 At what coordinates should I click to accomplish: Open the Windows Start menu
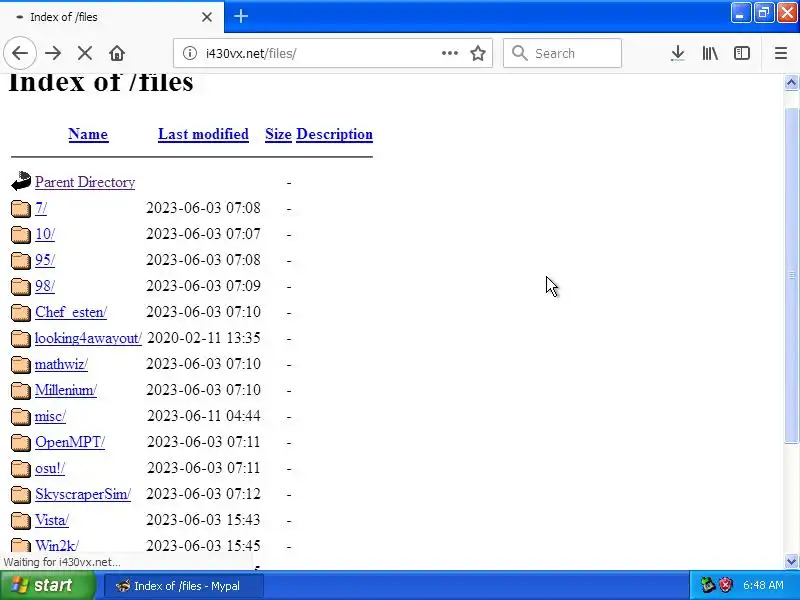47,585
